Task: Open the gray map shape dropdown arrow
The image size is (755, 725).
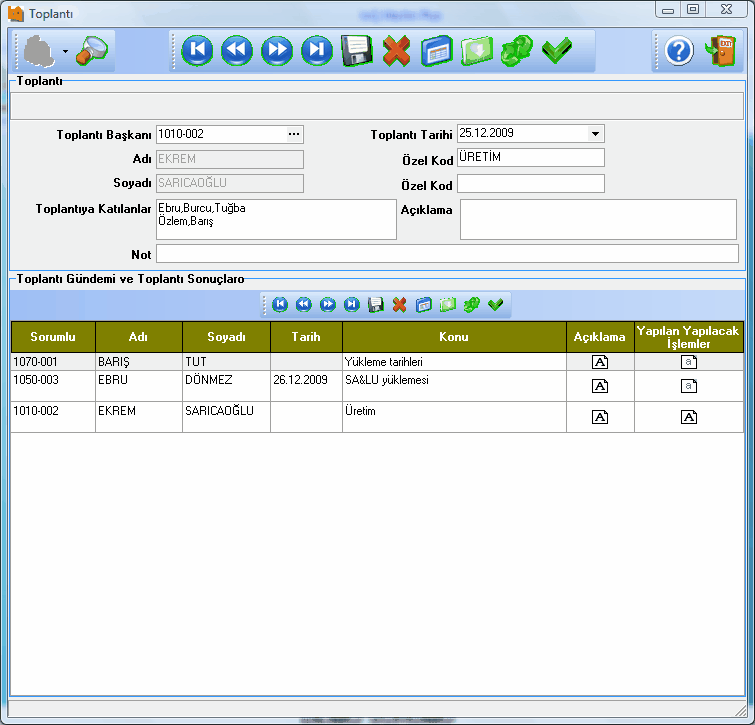Action: click(x=65, y=51)
